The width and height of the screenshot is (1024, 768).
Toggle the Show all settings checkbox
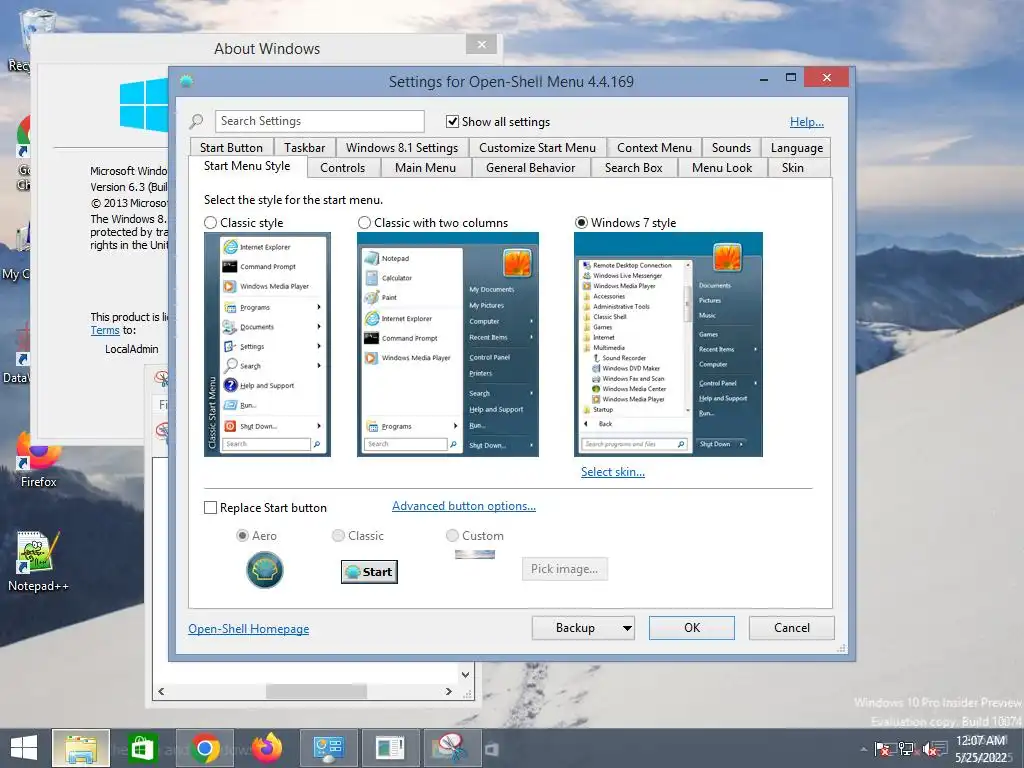pos(452,121)
